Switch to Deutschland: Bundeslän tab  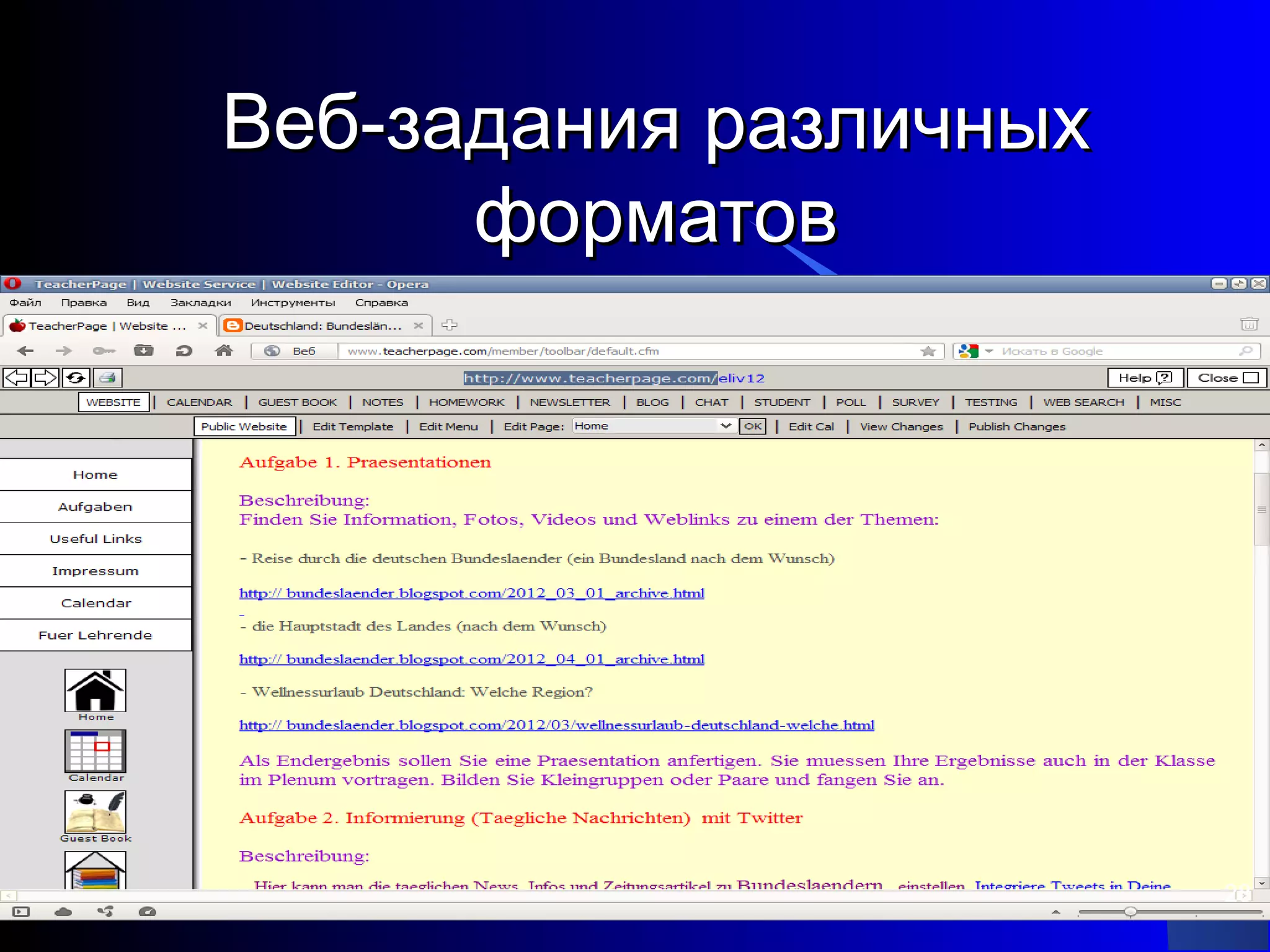[x=324, y=325]
